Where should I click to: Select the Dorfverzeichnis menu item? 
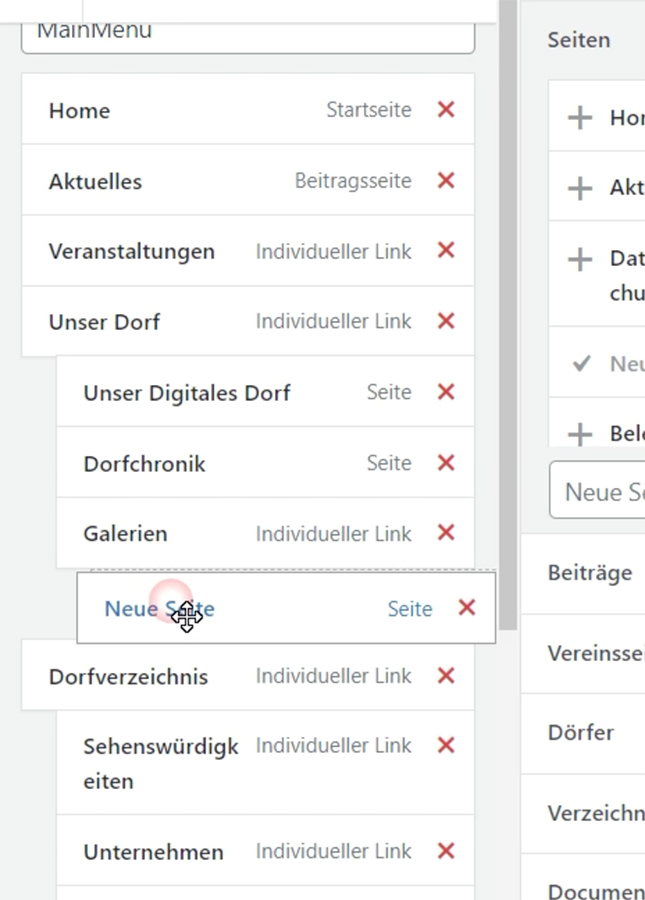(128, 677)
